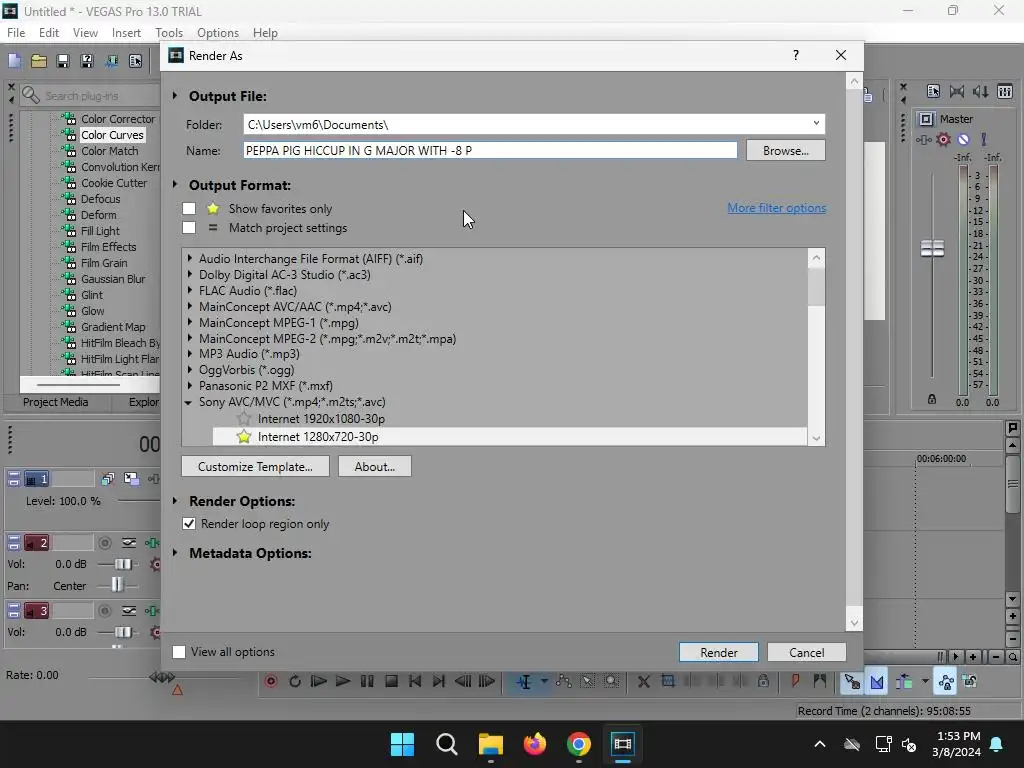Viewport: 1024px width, 768px height.
Task: Click the Customize Template... button
Action: click(255, 466)
